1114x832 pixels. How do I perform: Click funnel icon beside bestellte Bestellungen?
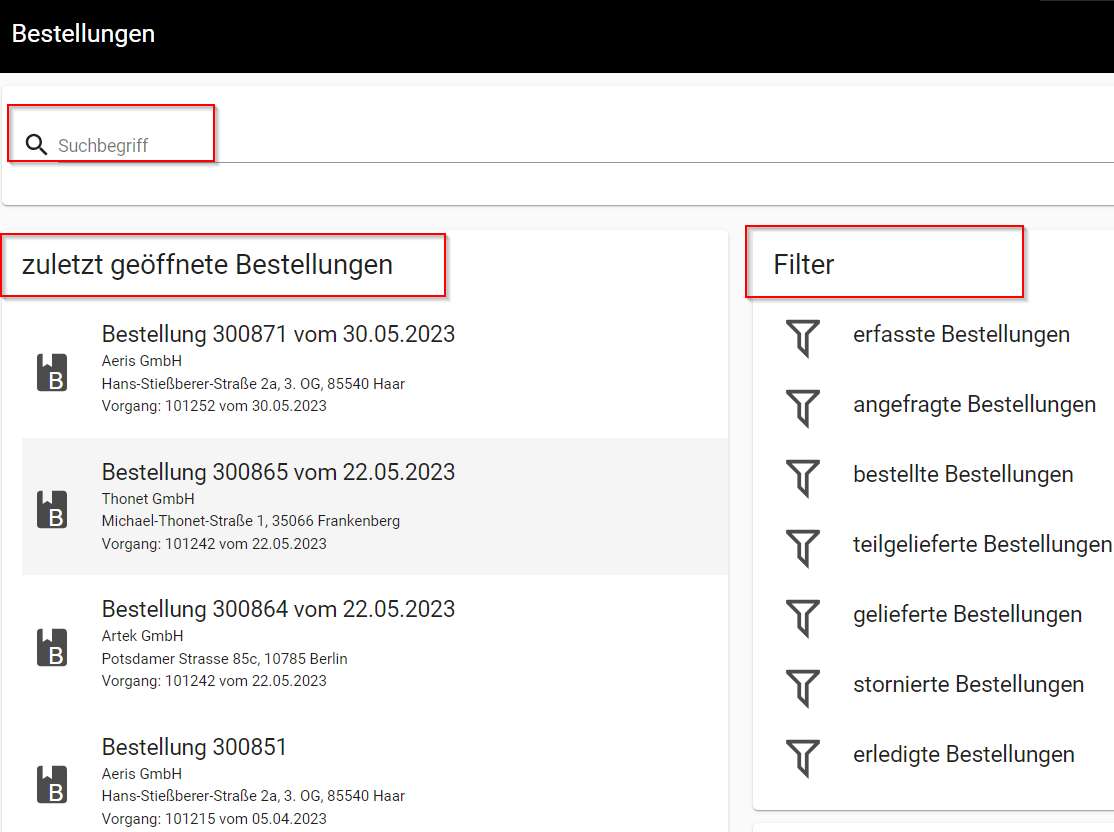(803, 477)
